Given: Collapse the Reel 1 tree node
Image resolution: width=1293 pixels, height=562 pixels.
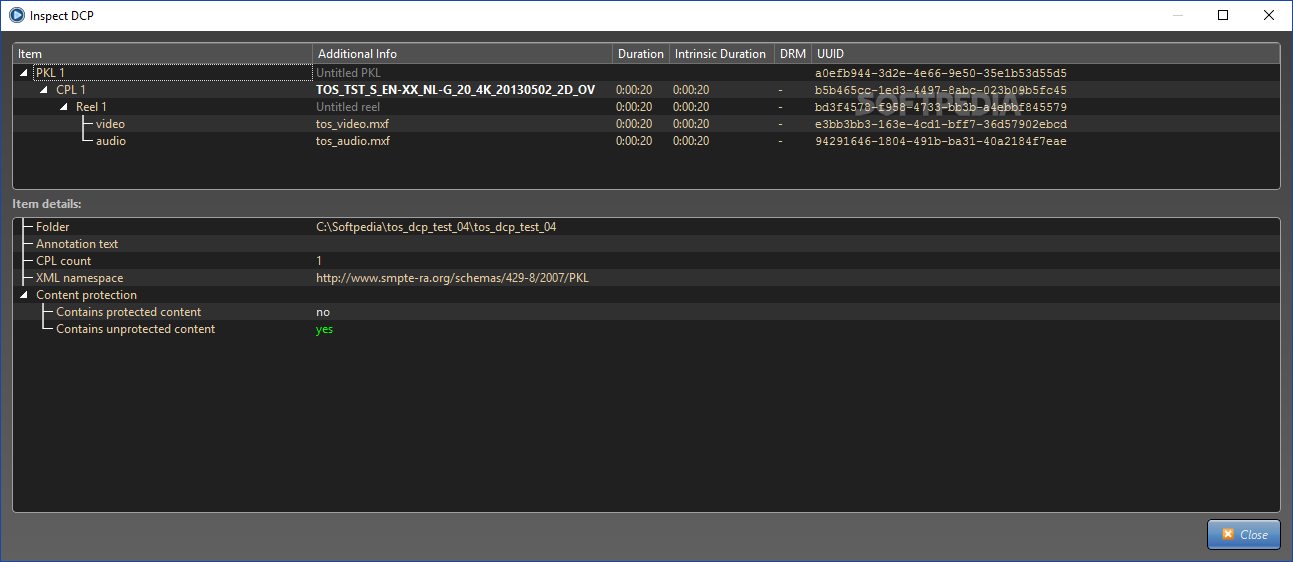Looking at the screenshot, I should [x=64, y=107].
